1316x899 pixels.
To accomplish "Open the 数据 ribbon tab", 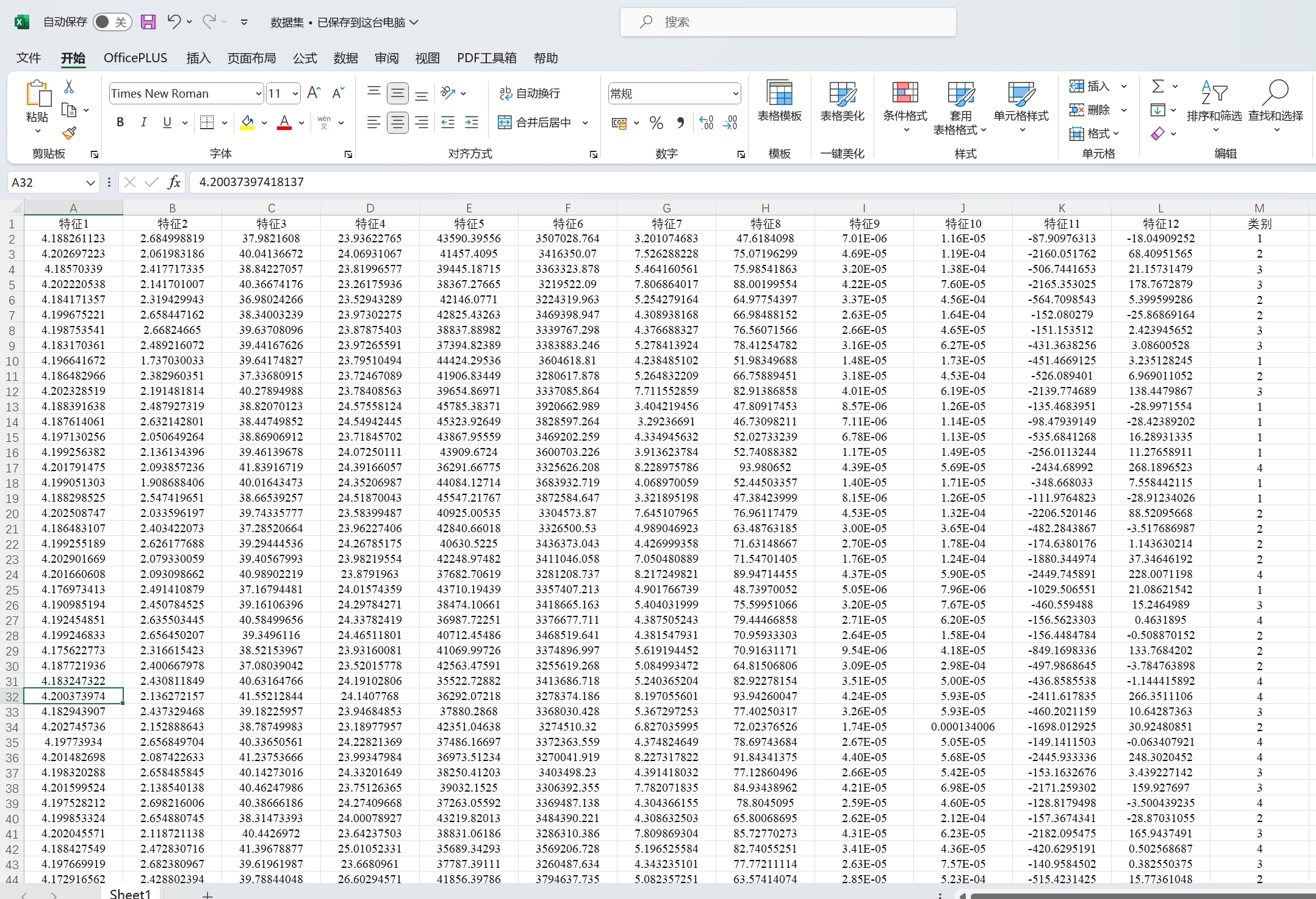I will coord(345,58).
